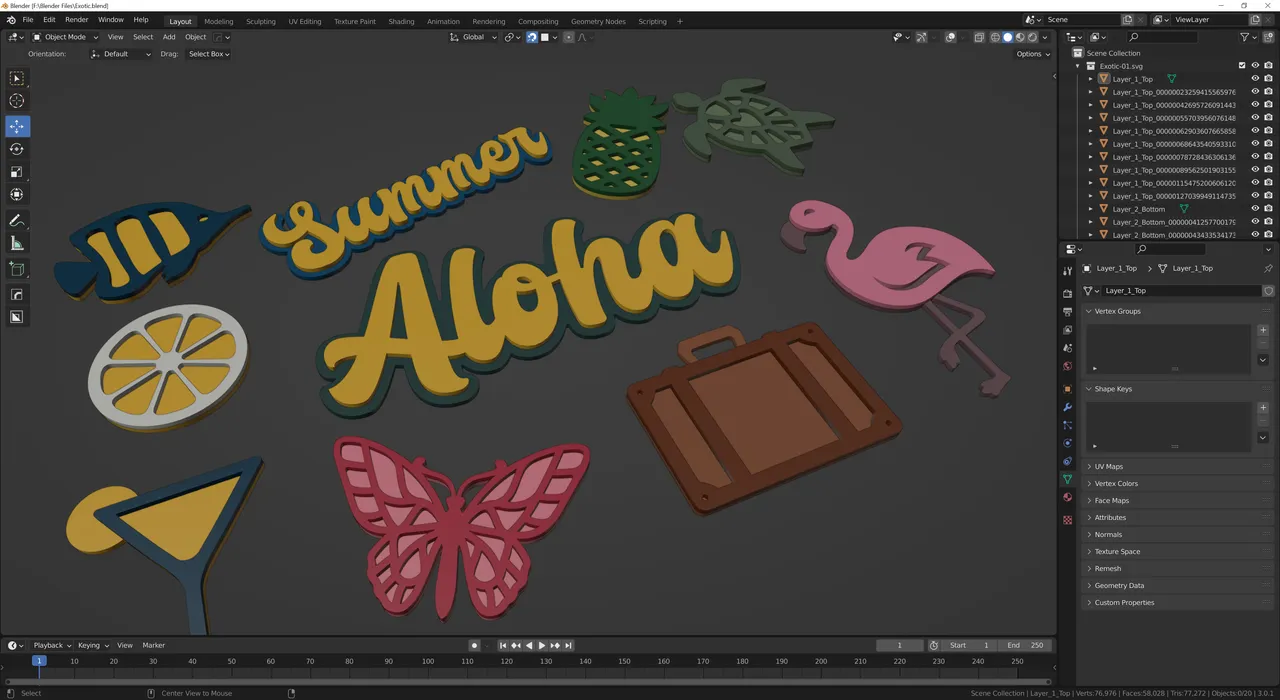
Task: Switch to wireframe viewport shading
Action: pos(995,37)
